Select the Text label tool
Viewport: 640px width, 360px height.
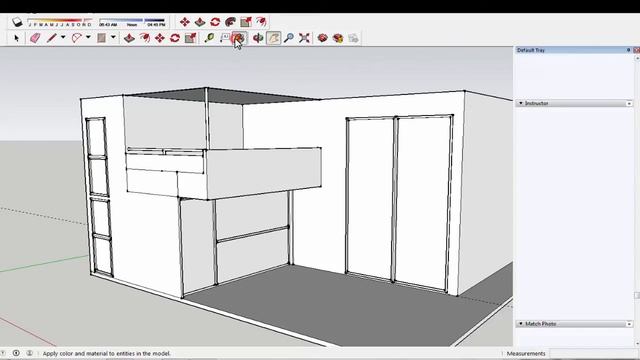click(x=224, y=38)
